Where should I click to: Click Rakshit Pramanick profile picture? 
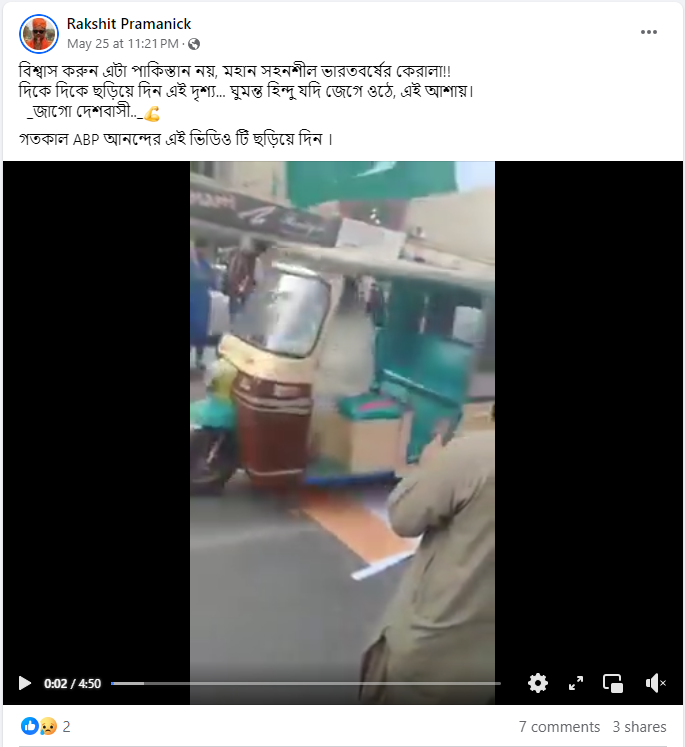[x=39, y=34]
